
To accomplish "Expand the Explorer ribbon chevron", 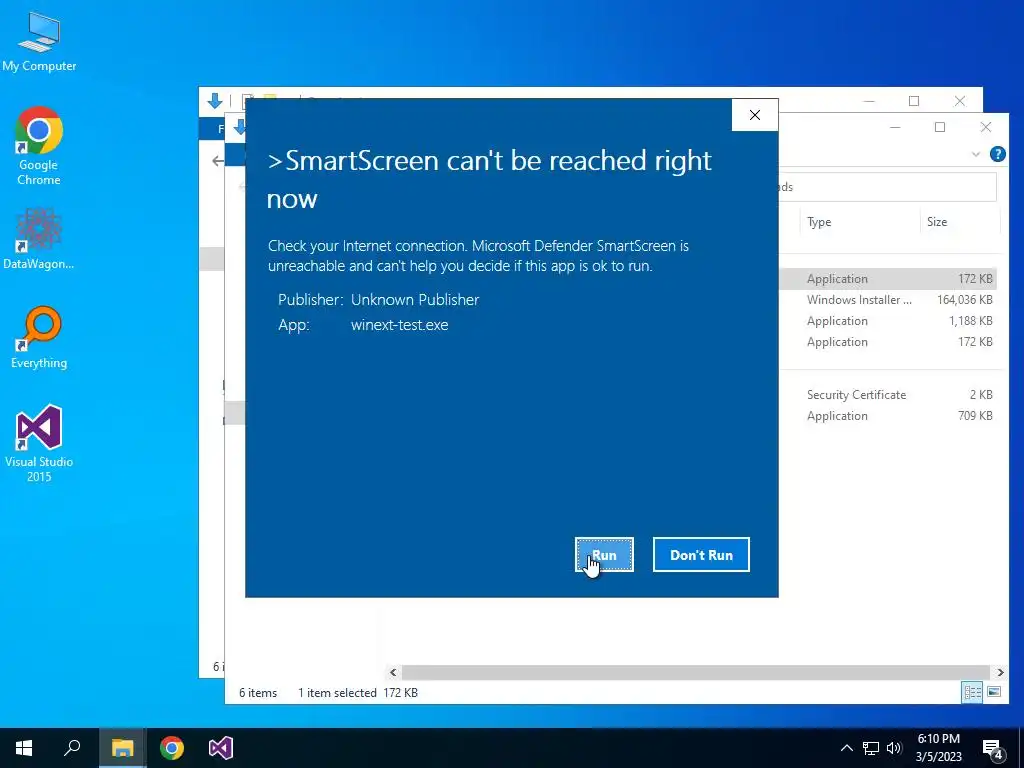I will point(976,154).
